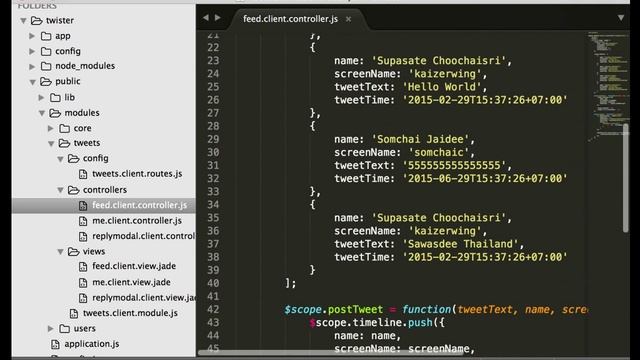Open tweets.client.routes.js file

[137, 174]
